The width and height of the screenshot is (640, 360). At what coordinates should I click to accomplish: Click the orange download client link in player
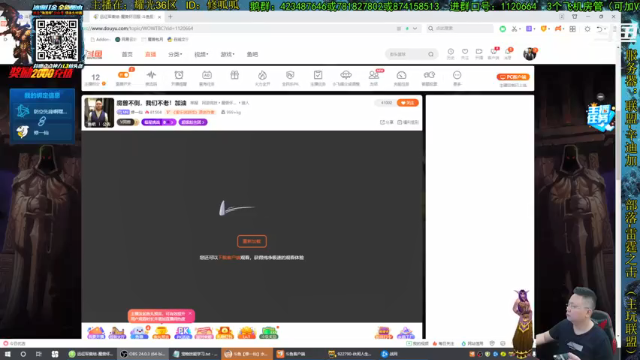pyautogui.click(x=229, y=258)
